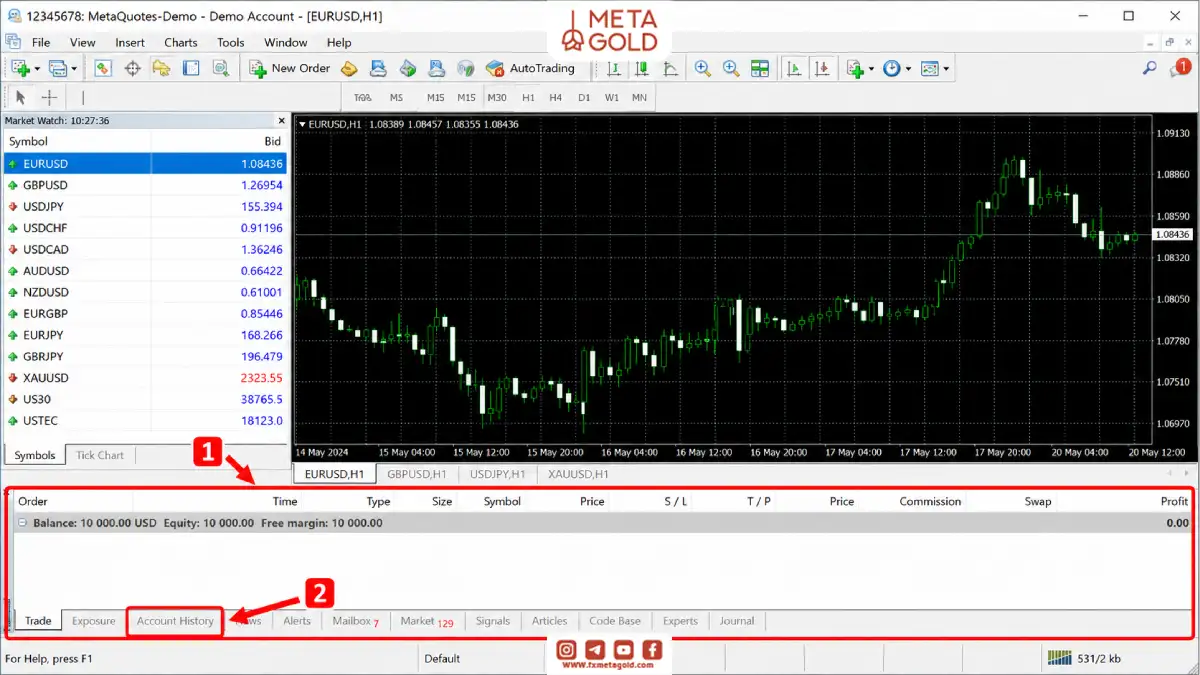Open MetaEditor via the yellow book icon

tap(349, 68)
